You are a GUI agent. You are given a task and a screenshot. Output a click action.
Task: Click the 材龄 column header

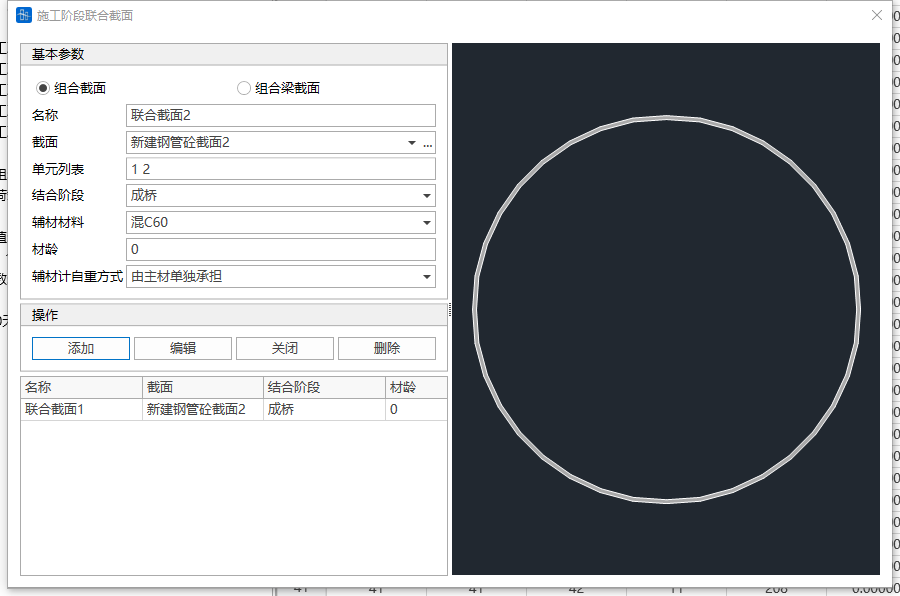tap(417, 388)
